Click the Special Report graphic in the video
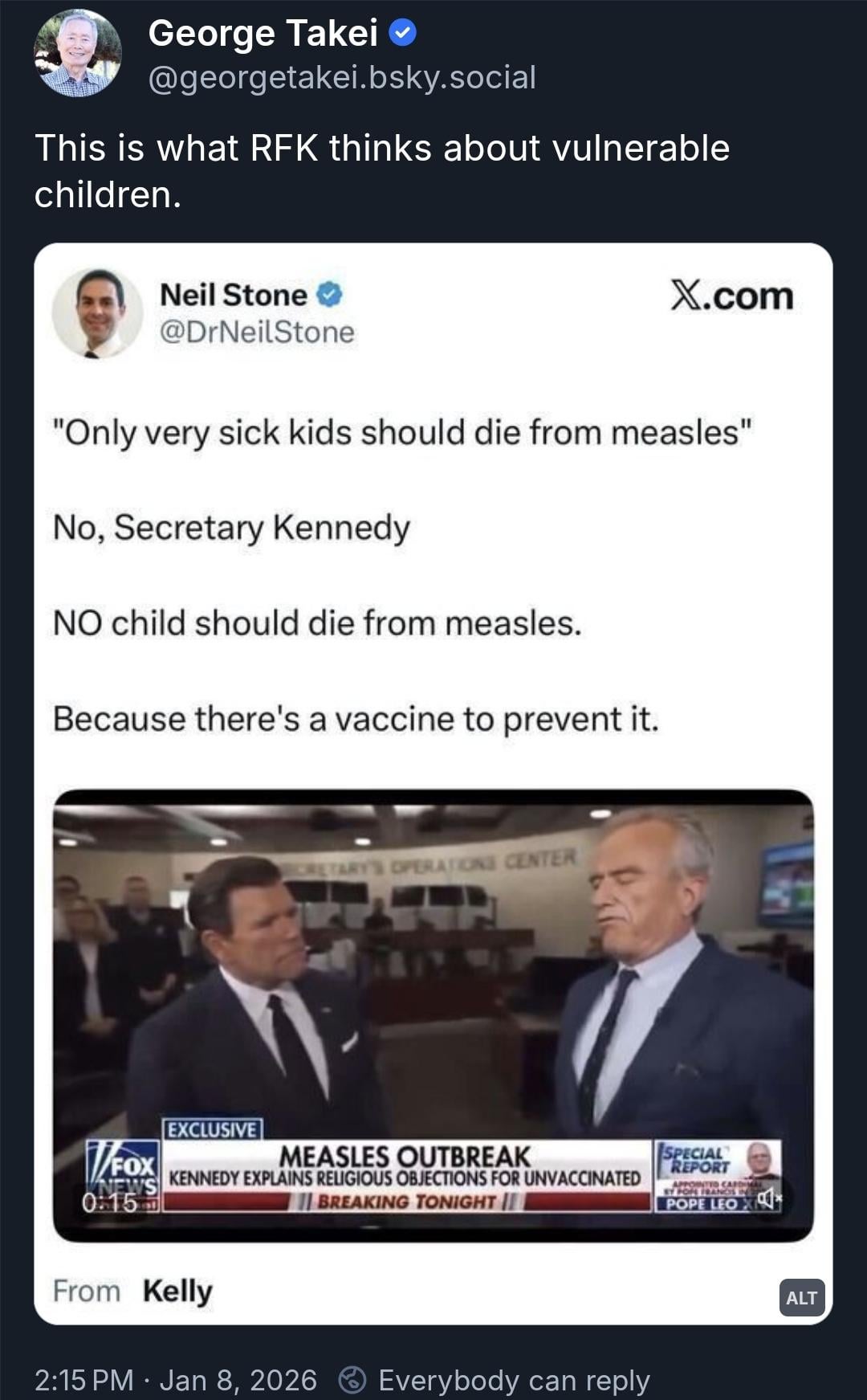The width and height of the screenshot is (867, 1400). (x=697, y=1160)
